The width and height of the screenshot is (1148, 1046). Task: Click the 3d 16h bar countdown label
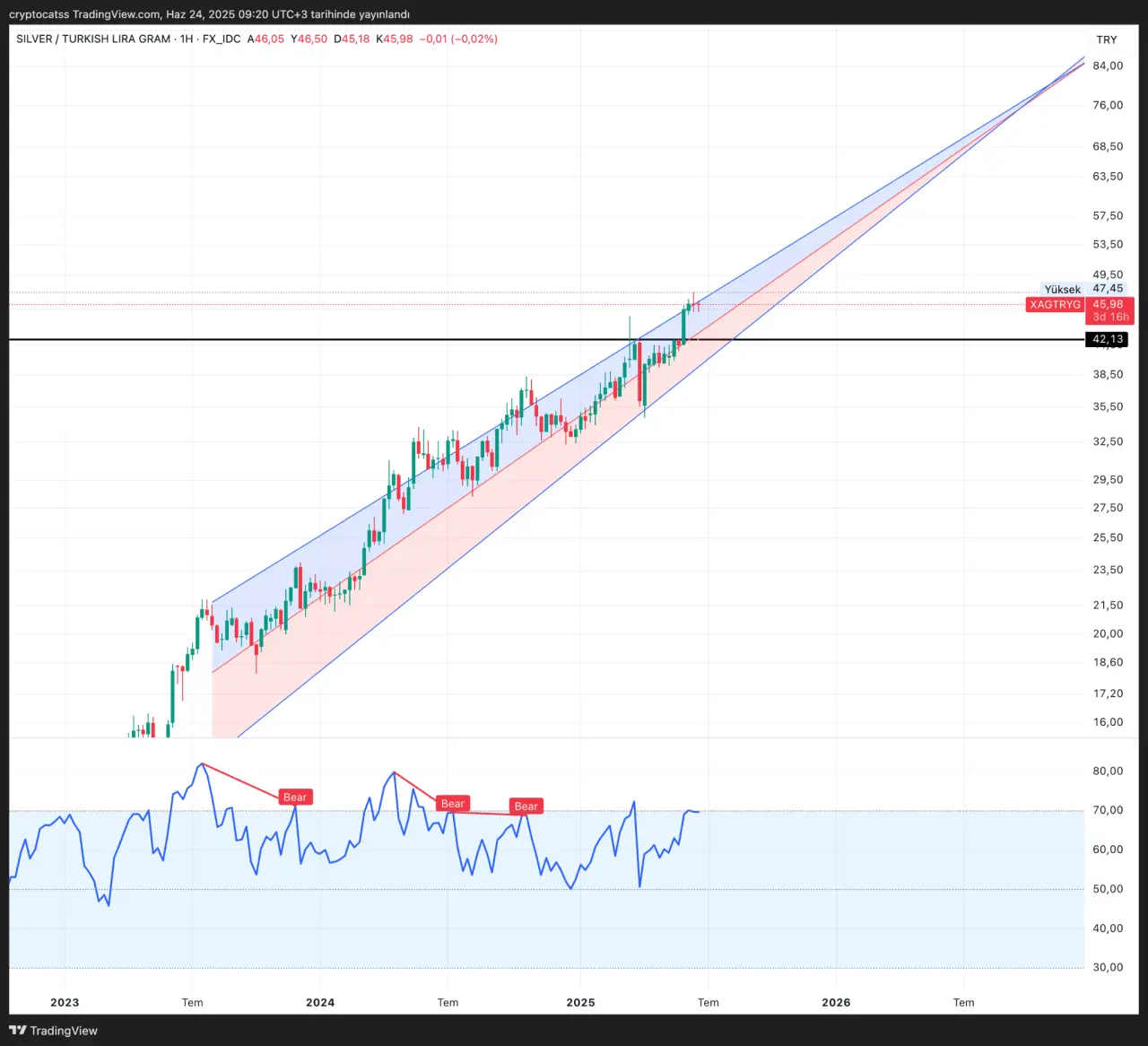click(x=1110, y=317)
